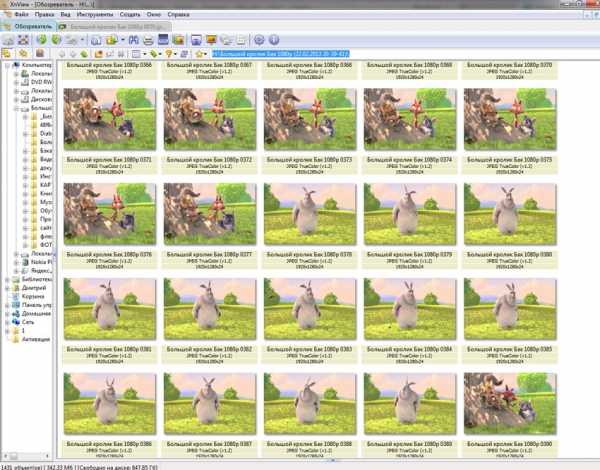The width and height of the screenshot is (600, 470).
Task: Open the batch convert icon
Action: coord(112,40)
